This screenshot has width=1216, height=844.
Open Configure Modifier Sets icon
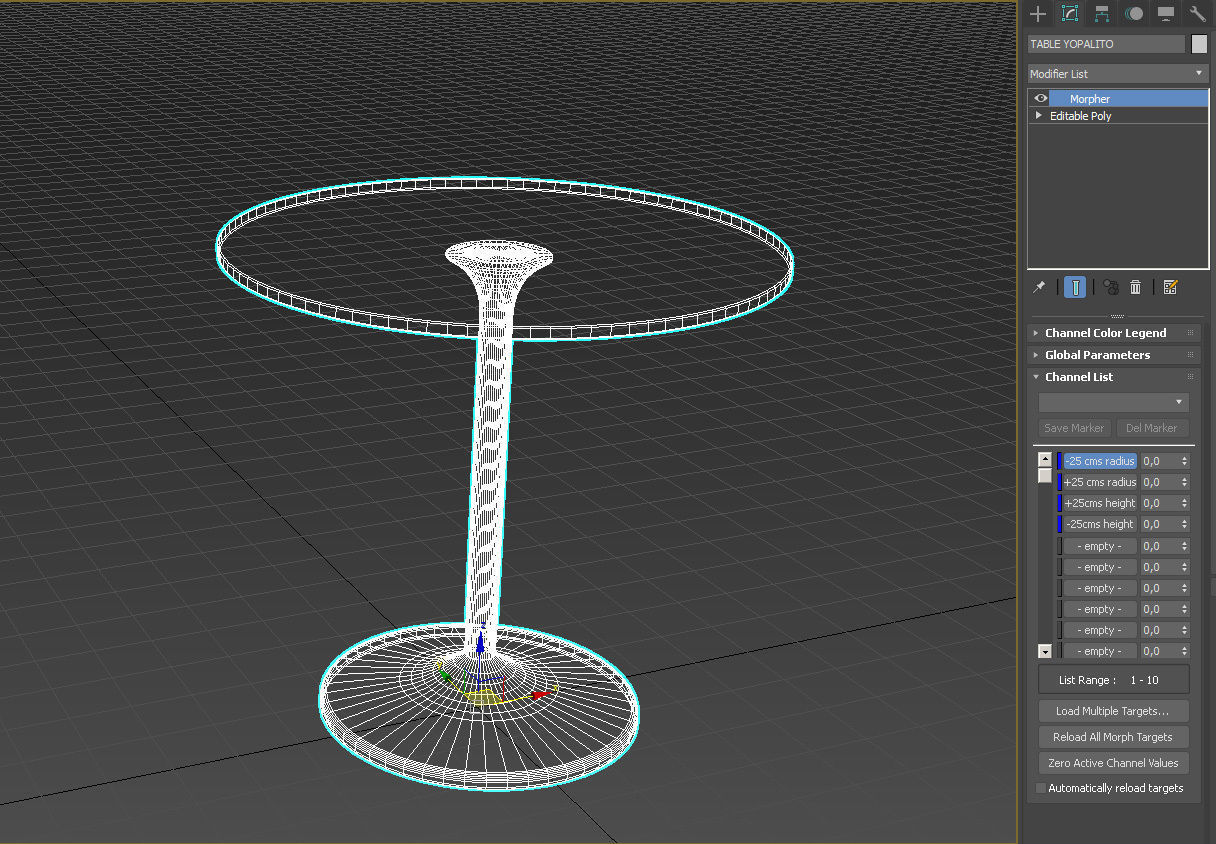coord(1170,287)
